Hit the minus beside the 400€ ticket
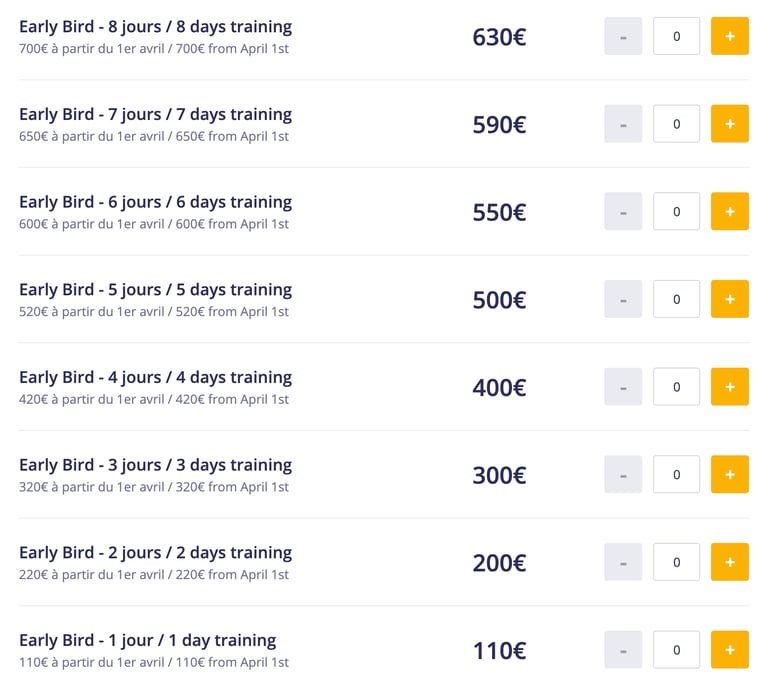 (x=623, y=387)
